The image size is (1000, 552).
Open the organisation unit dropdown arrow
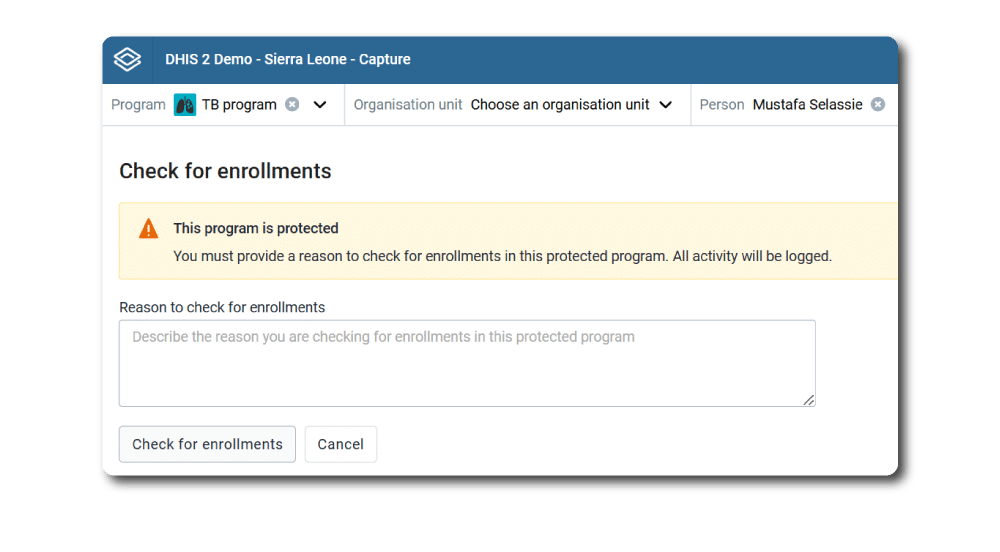(x=666, y=105)
